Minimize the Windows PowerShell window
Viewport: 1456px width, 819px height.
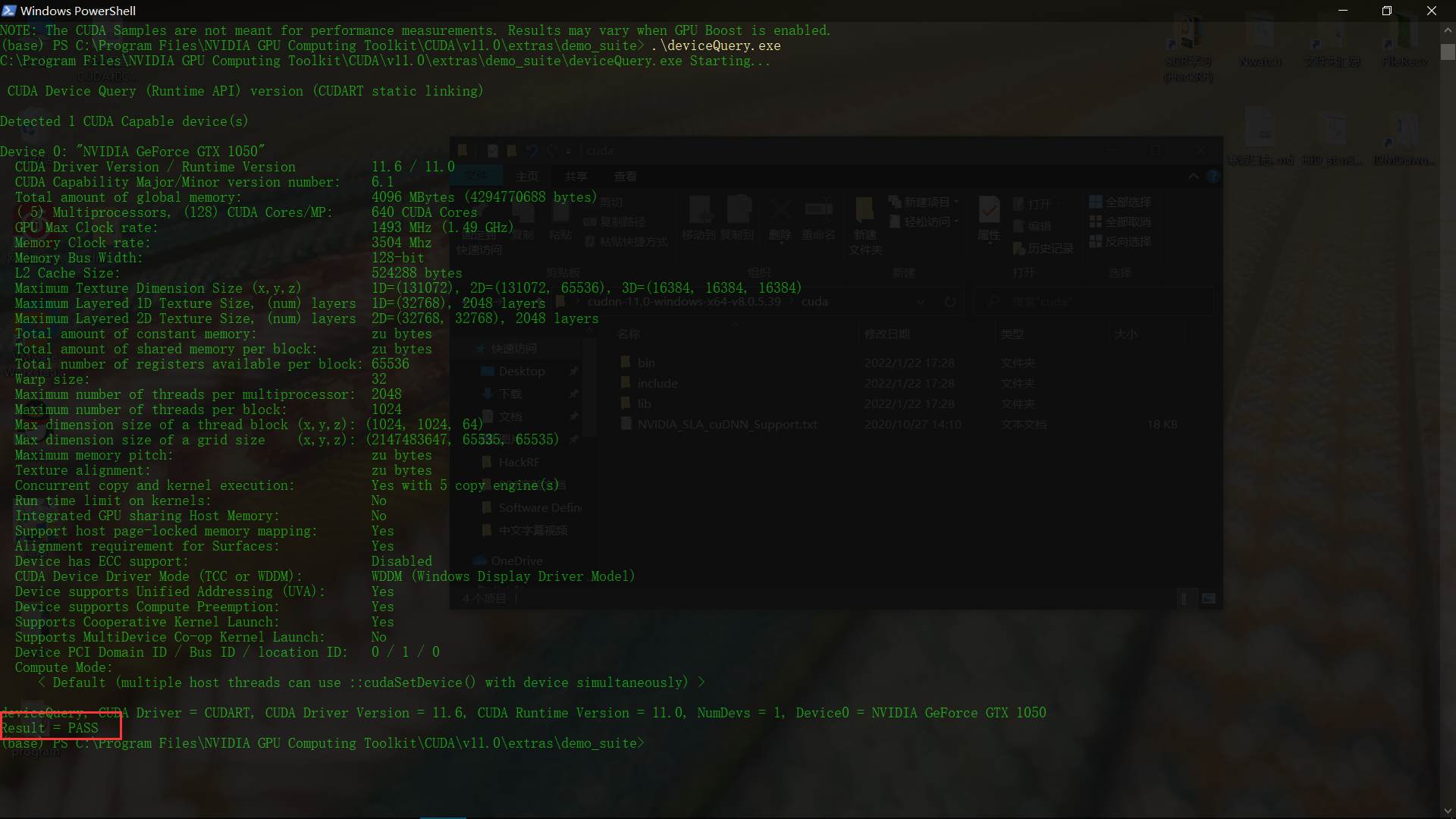tap(1343, 11)
